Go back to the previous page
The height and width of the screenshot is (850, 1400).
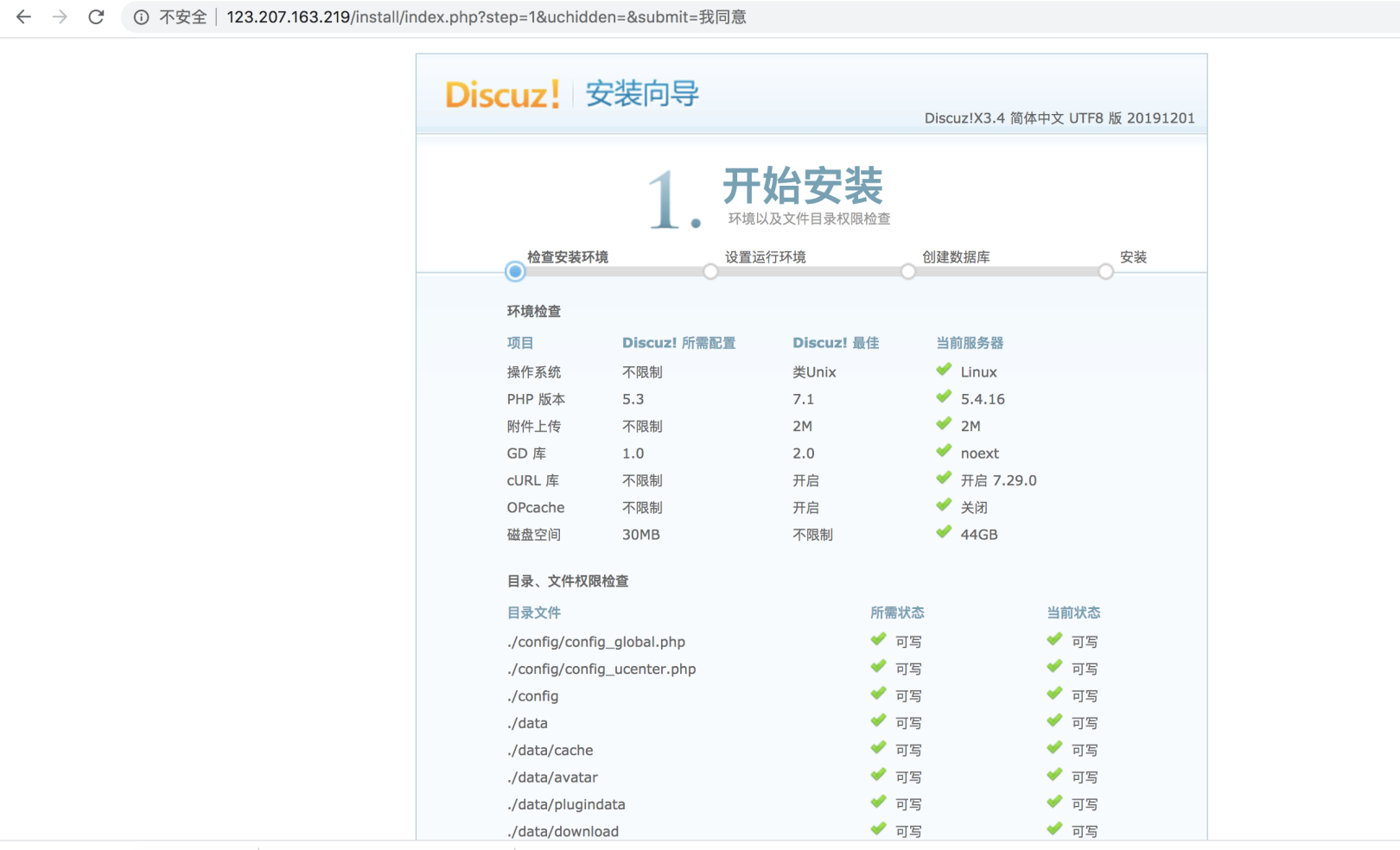pyautogui.click(x=23, y=16)
